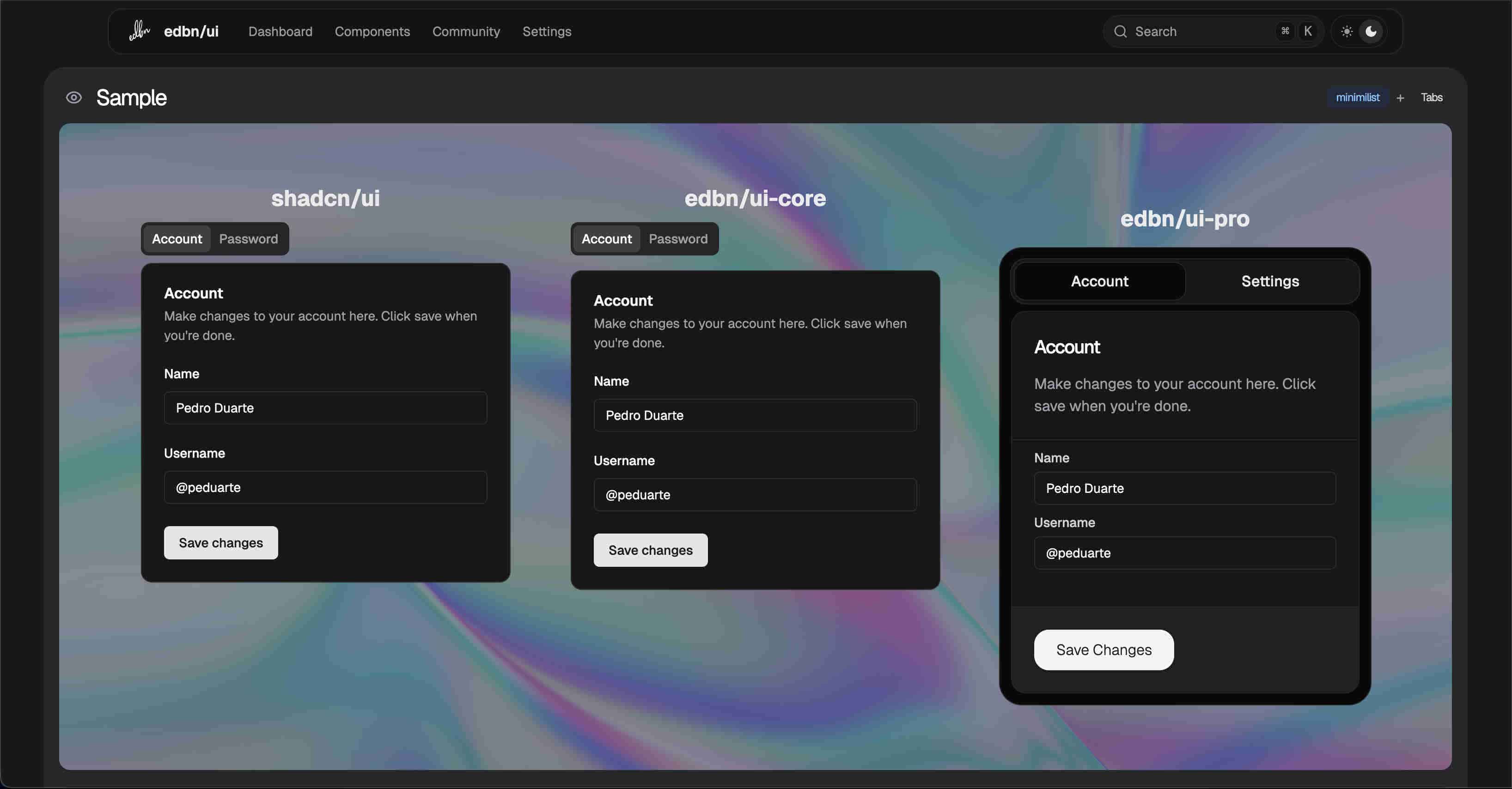Open the Settings nav item

pos(547,32)
